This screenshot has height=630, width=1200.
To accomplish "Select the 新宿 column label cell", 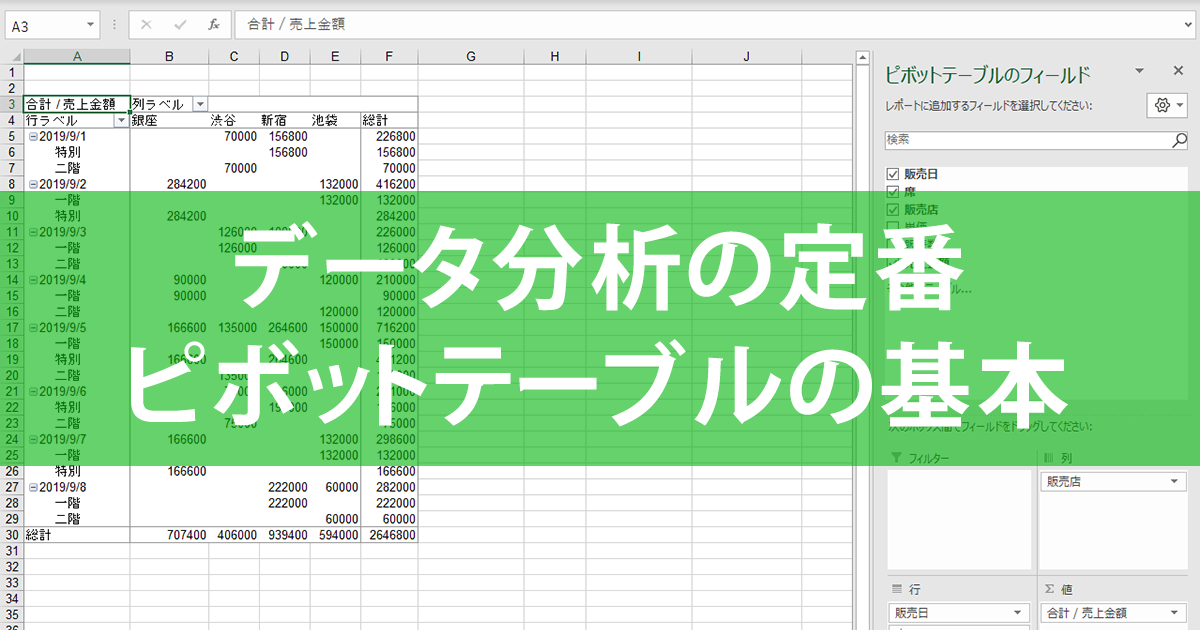I will coord(284,120).
